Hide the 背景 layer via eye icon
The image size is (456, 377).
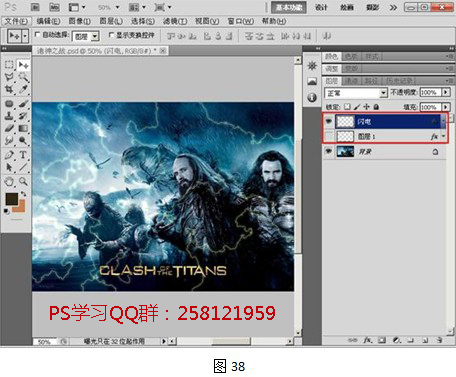click(328, 151)
